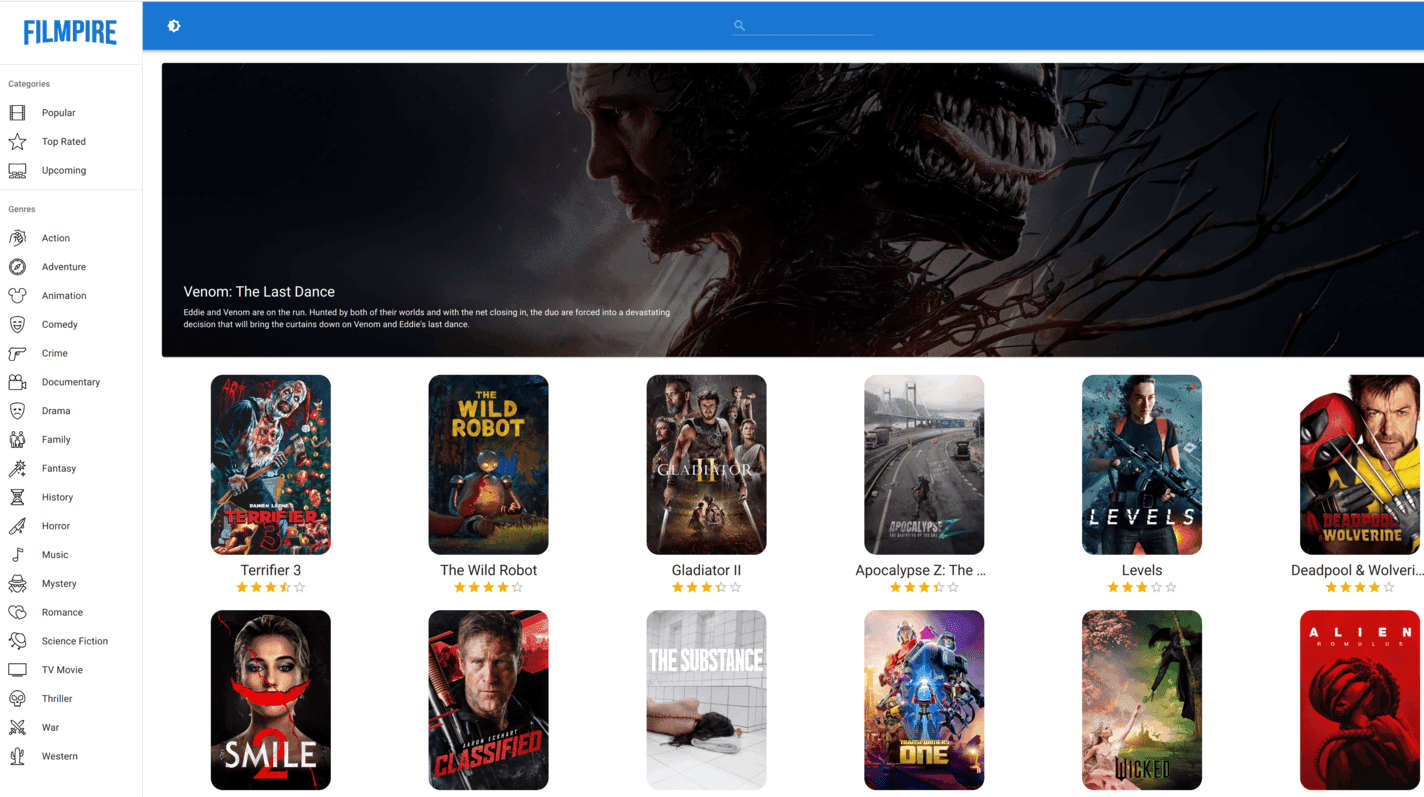Click the Gladiator II title text
Viewport: 1424px width, 797px height.
706,570
